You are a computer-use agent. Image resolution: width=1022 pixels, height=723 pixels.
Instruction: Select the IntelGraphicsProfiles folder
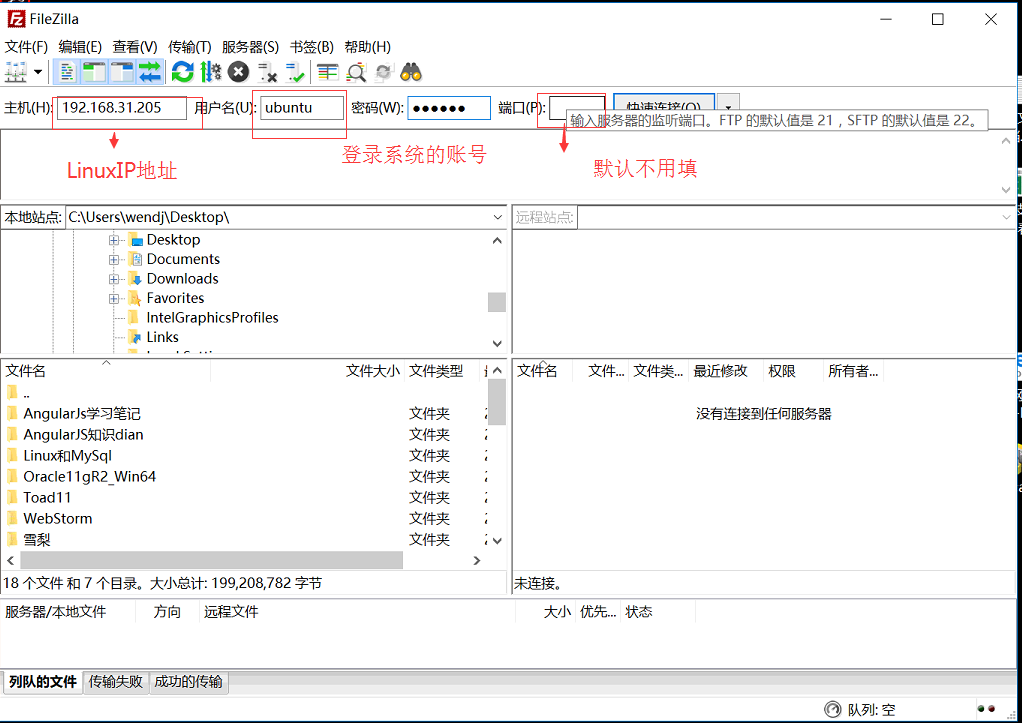212,318
